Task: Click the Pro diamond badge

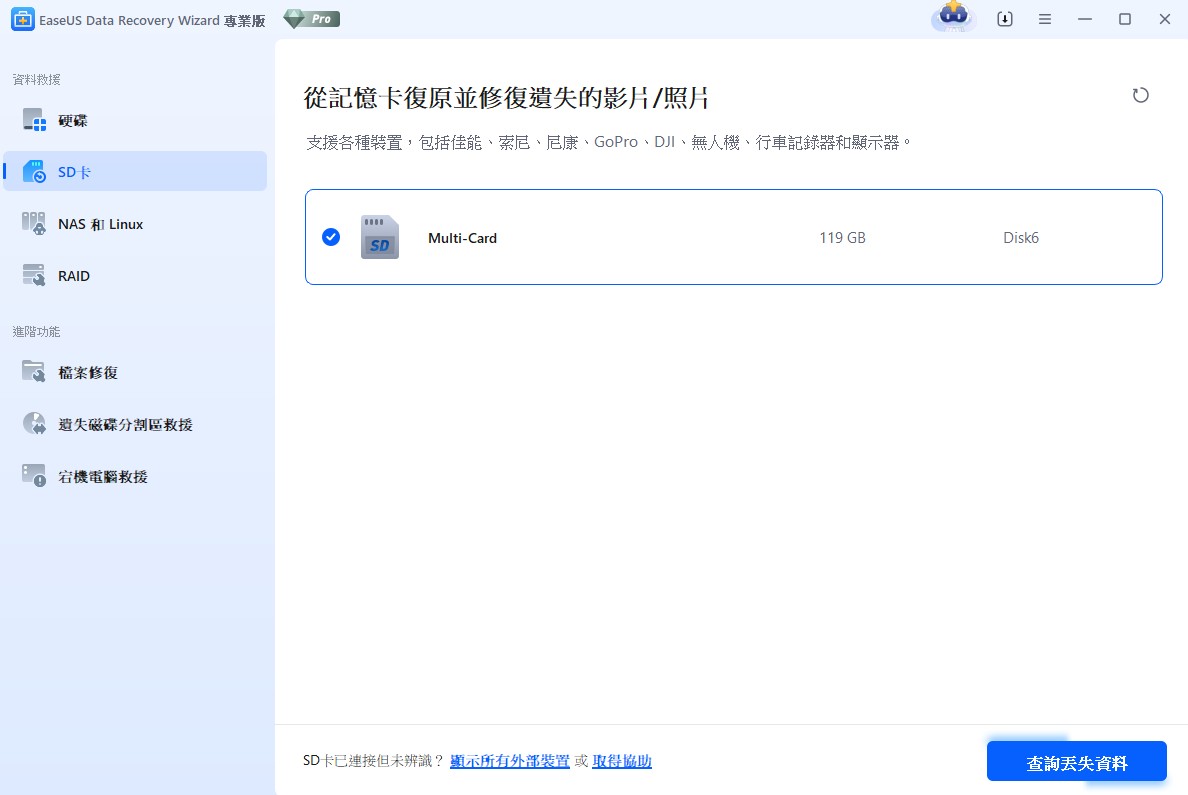Action: [x=311, y=19]
